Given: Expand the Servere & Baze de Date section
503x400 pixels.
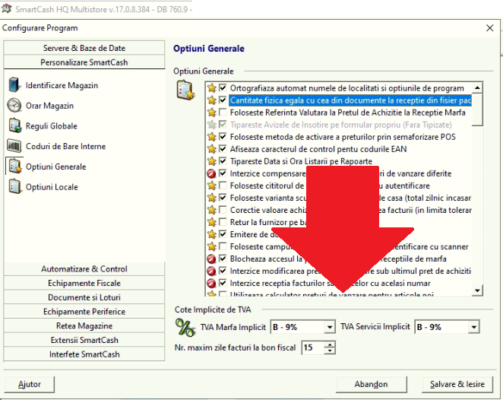Looking at the screenshot, I should point(84,48).
